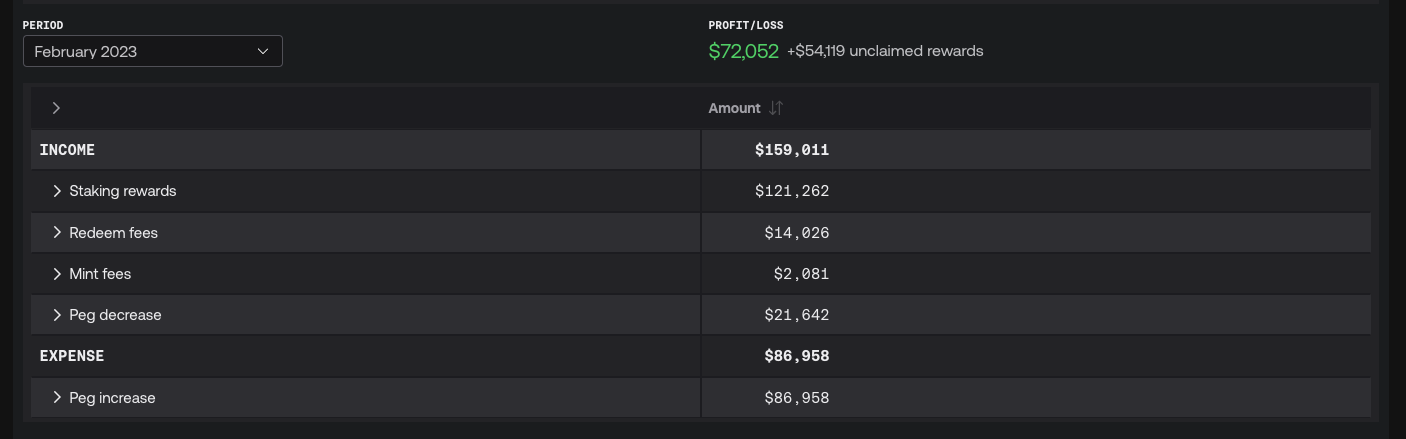Expand the Peg decrease row chevron
The height and width of the screenshot is (439, 1406).
tap(57, 315)
